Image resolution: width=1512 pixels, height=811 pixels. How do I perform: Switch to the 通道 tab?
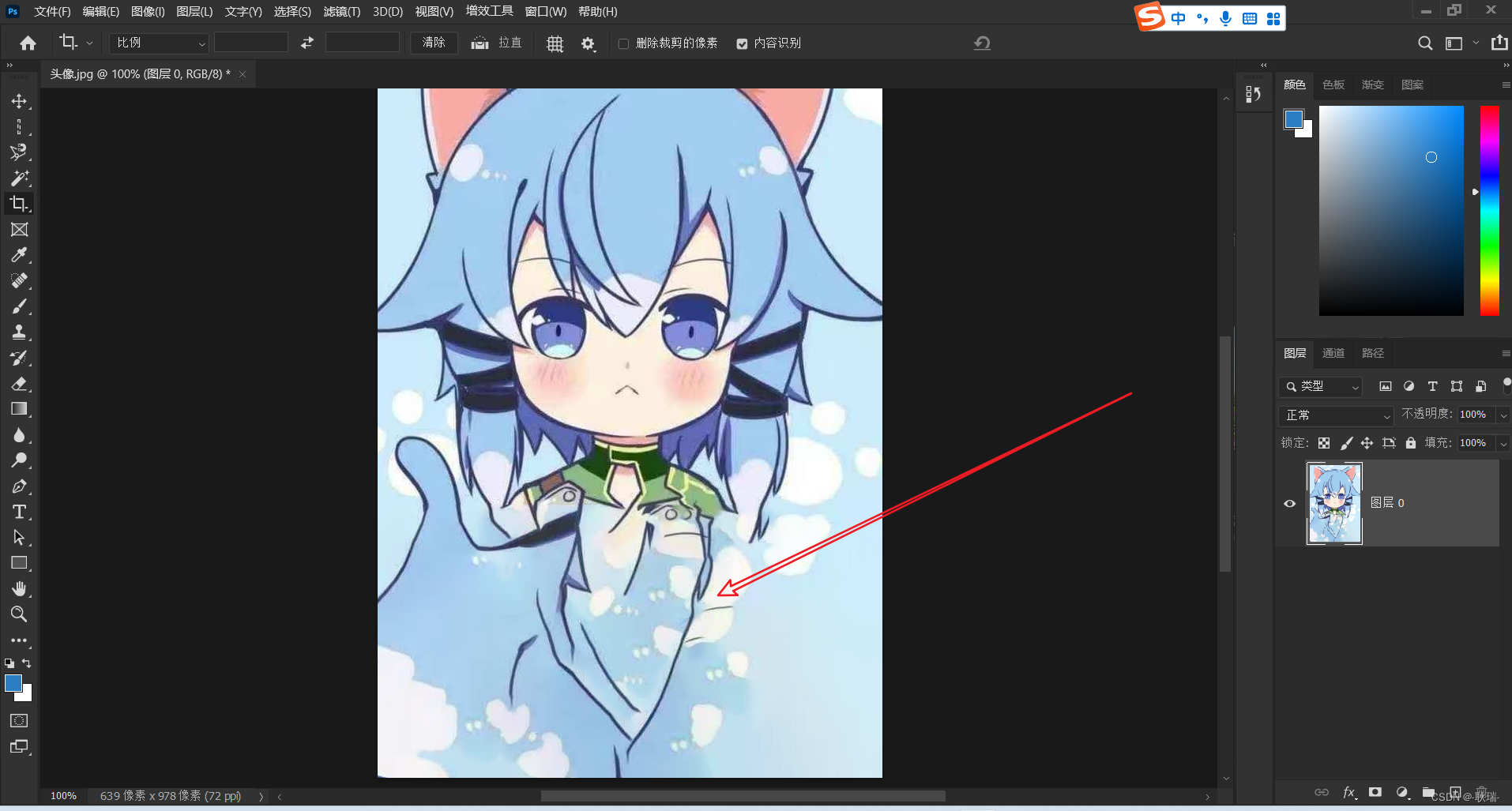pyautogui.click(x=1333, y=353)
